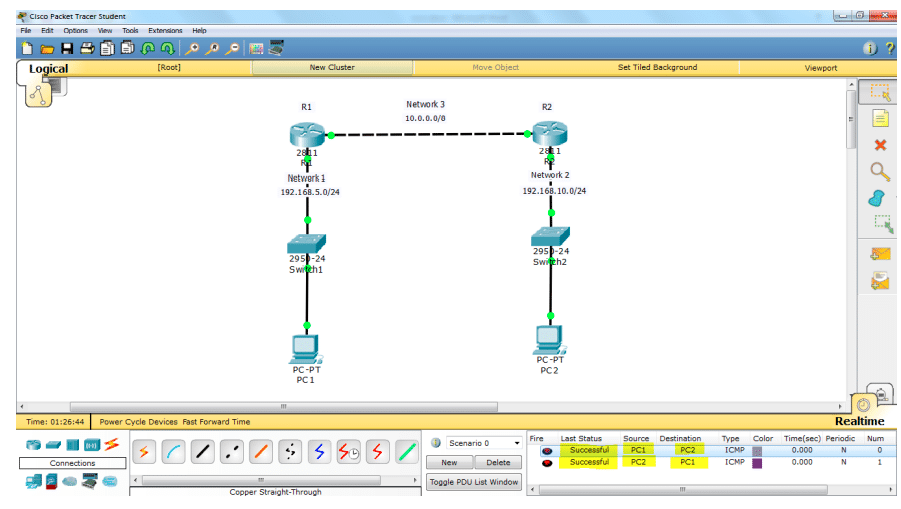Image resolution: width=901 pixels, height=509 pixels.
Task: Open the View menu
Action: (105, 30)
